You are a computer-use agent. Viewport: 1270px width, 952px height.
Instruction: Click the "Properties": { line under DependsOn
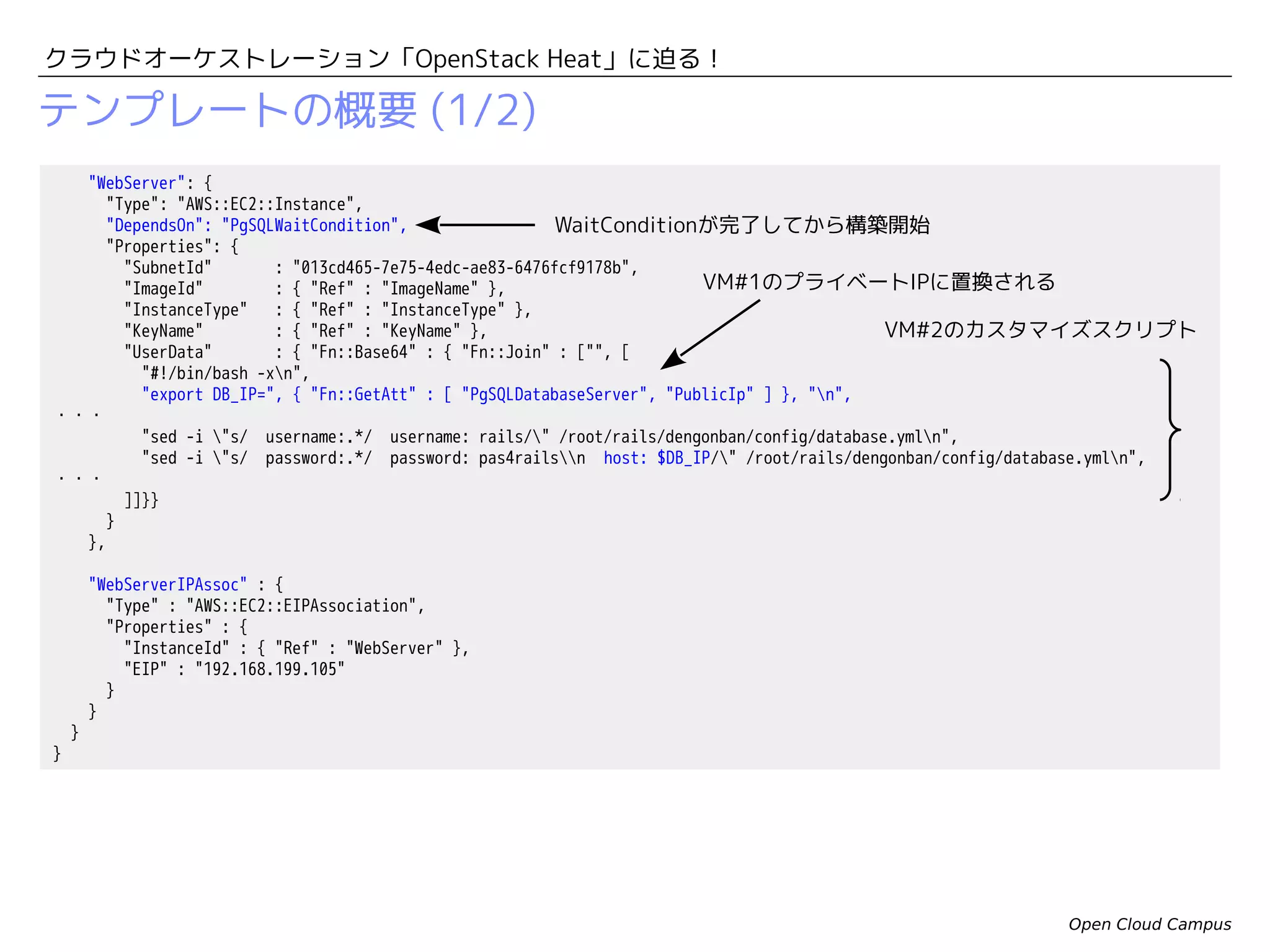pyautogui.click(x=172, y=246)
